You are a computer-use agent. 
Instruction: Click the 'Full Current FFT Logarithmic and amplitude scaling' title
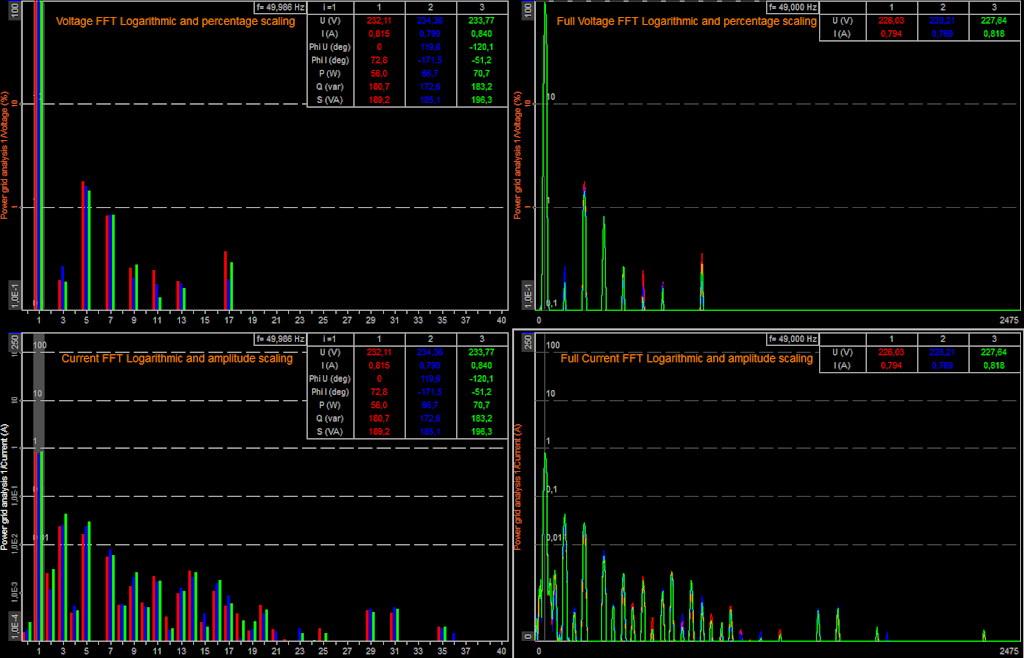[x=686, y=358]
